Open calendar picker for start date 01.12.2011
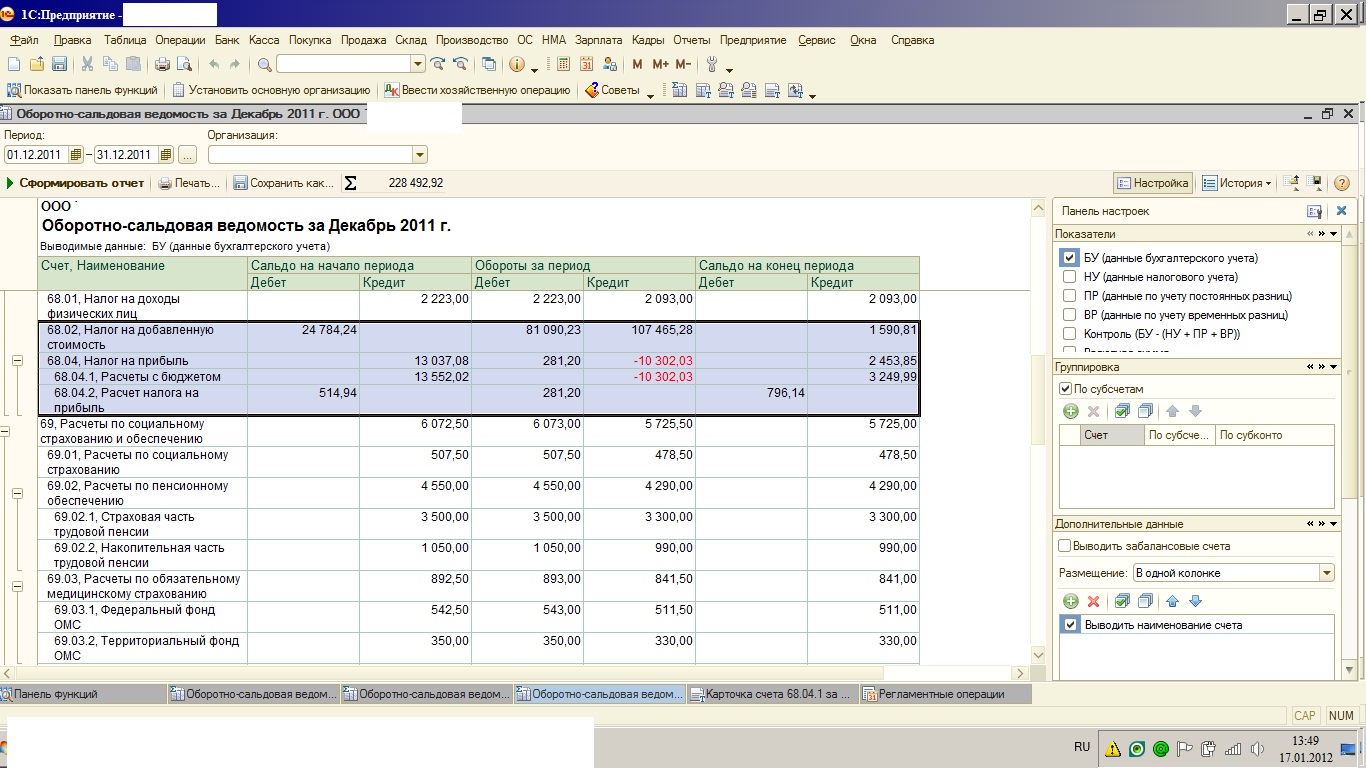The height and width of the screenshot is (768, 1366). tap(76, 155)
